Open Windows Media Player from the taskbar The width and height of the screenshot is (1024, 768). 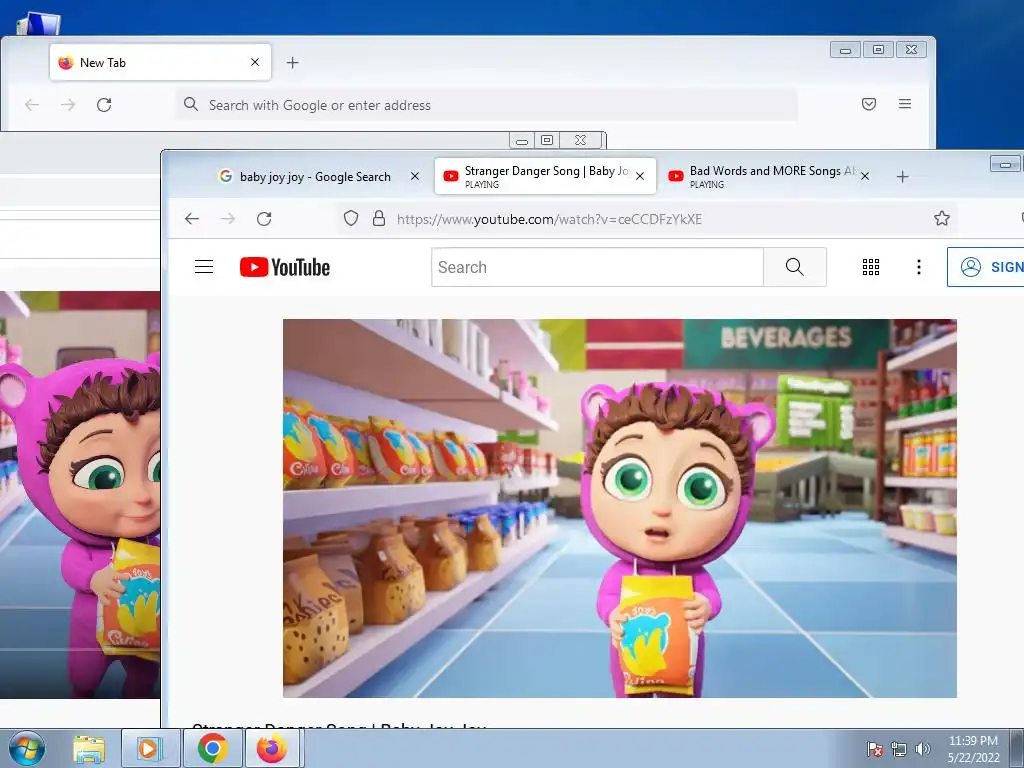150,748
